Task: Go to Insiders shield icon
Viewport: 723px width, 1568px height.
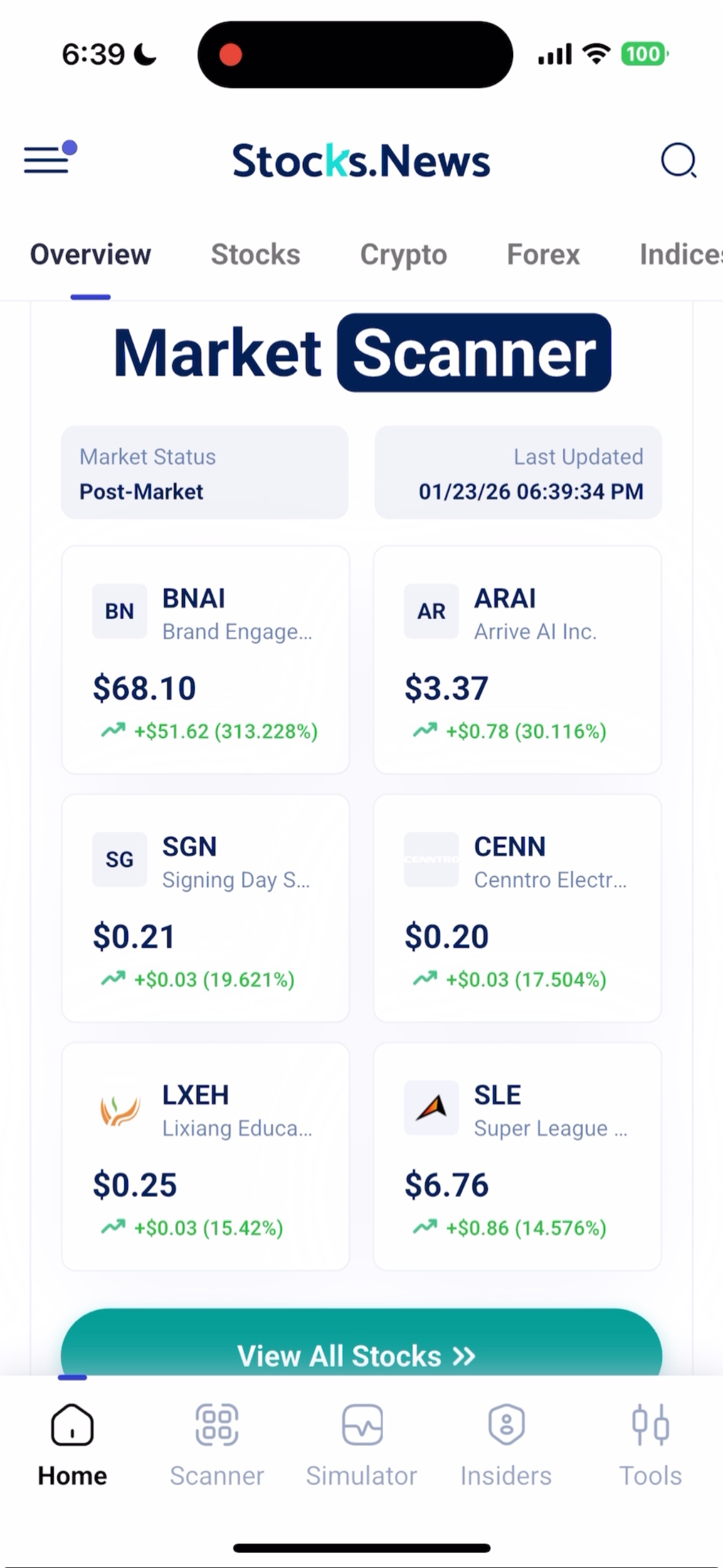Action: (506, 1424)
